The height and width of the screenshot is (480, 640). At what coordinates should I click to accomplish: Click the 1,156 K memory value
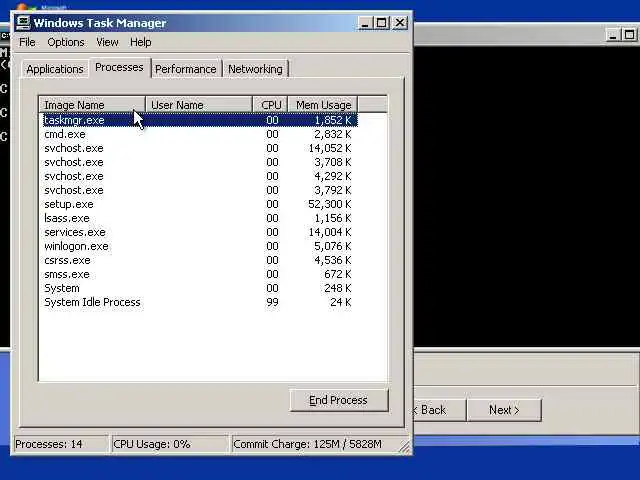click(333, 218)
